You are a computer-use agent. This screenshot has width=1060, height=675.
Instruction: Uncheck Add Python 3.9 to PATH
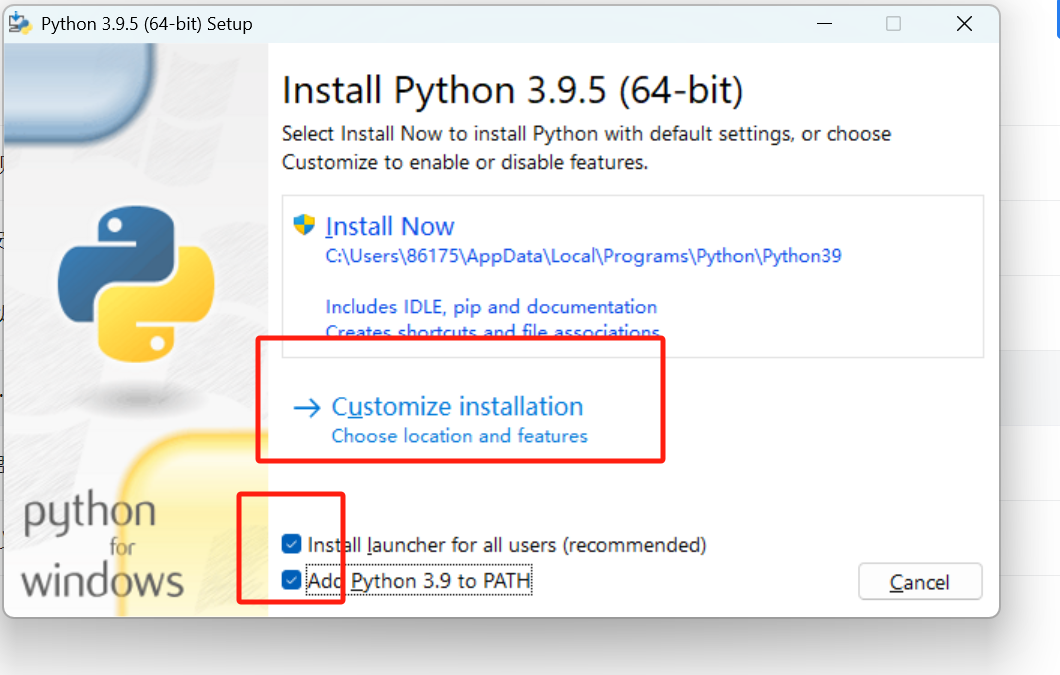(x=291, y=580)
